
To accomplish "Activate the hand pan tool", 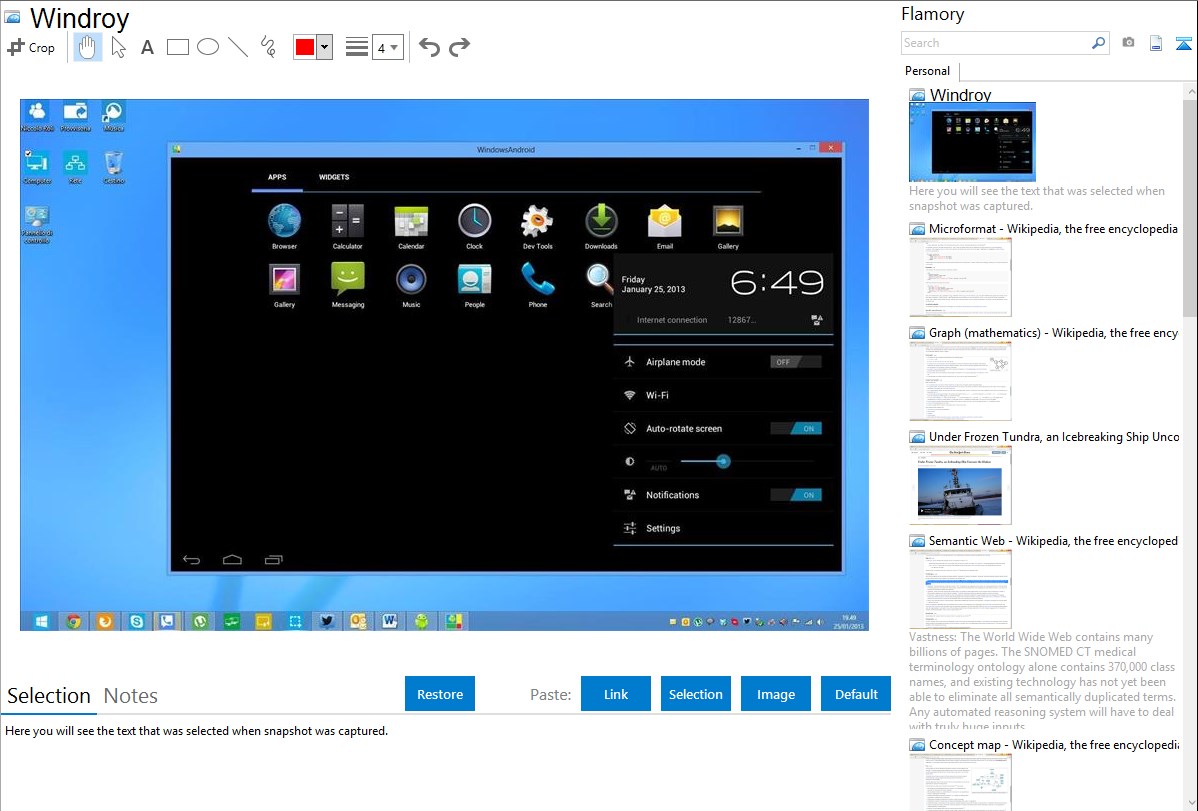I will (88, 47).
